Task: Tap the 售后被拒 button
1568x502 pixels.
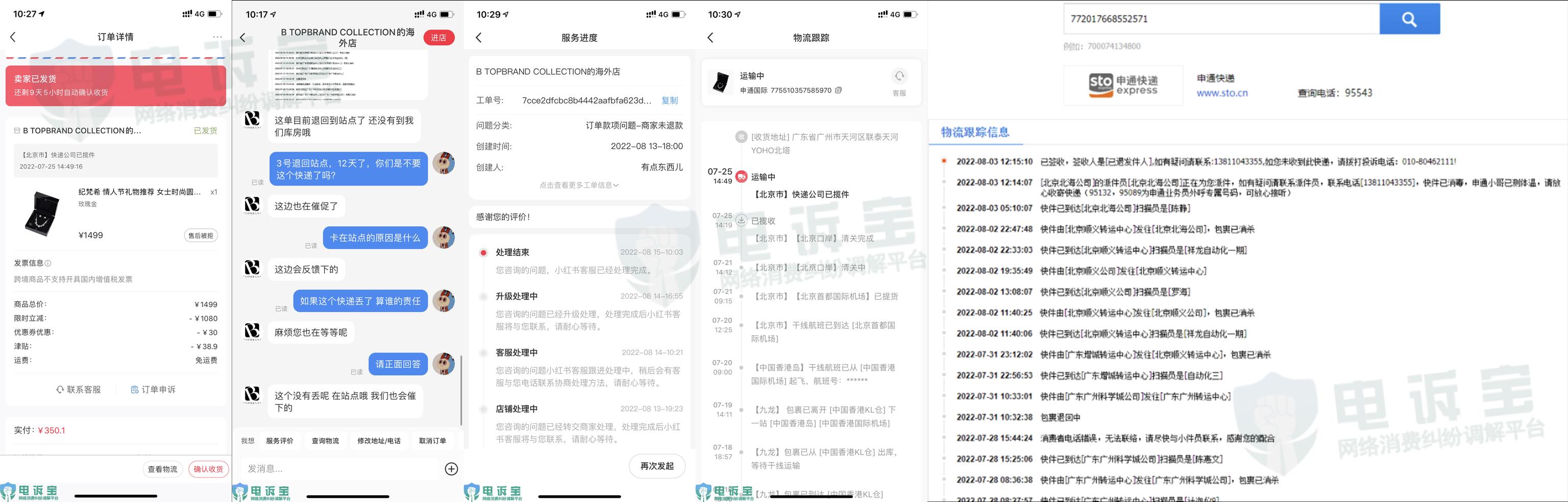Action: click(200, 235)
